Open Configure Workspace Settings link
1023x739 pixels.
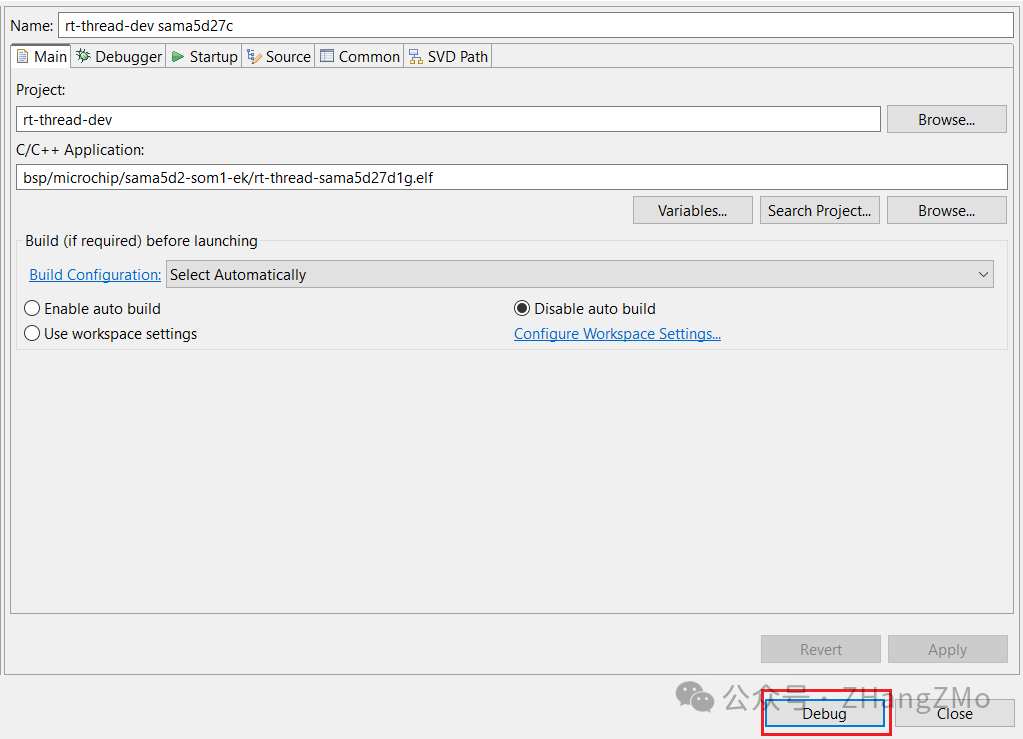(617, 333)
